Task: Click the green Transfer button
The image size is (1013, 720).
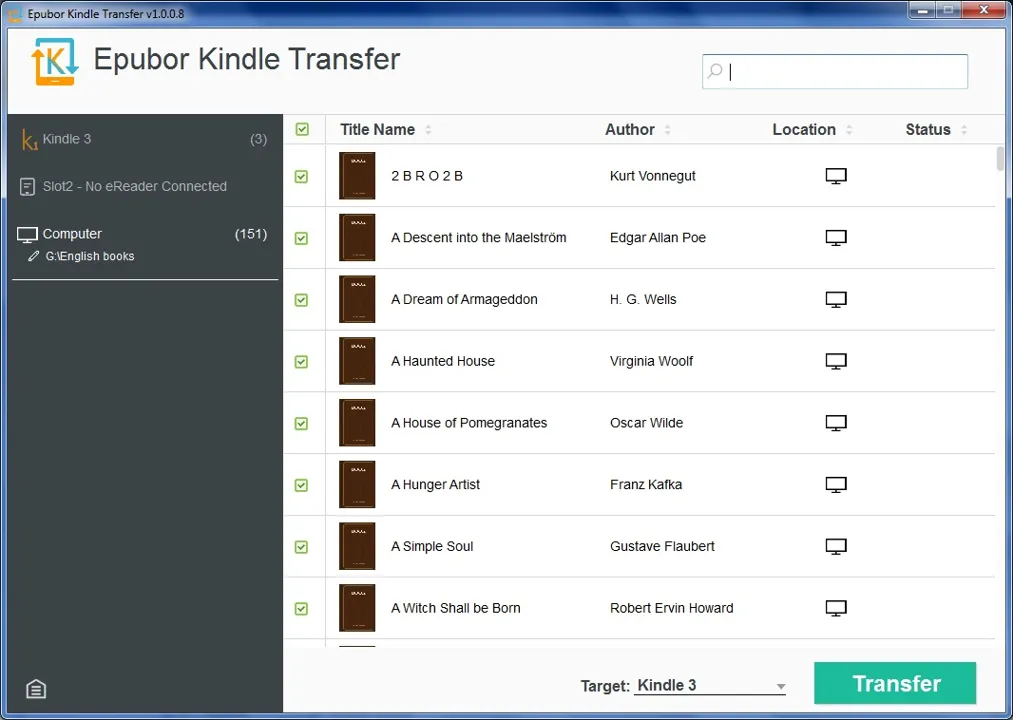Action: 895,683
